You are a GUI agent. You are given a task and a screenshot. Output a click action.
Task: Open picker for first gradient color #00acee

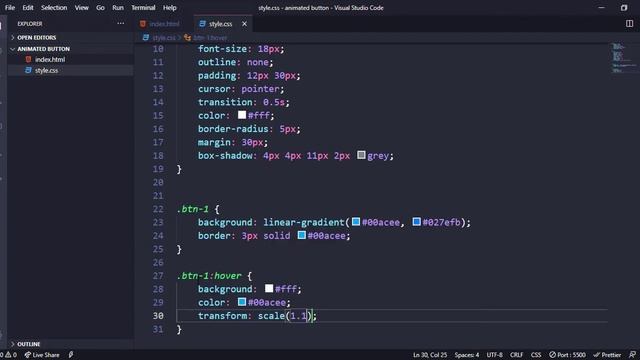coord(356,222)
